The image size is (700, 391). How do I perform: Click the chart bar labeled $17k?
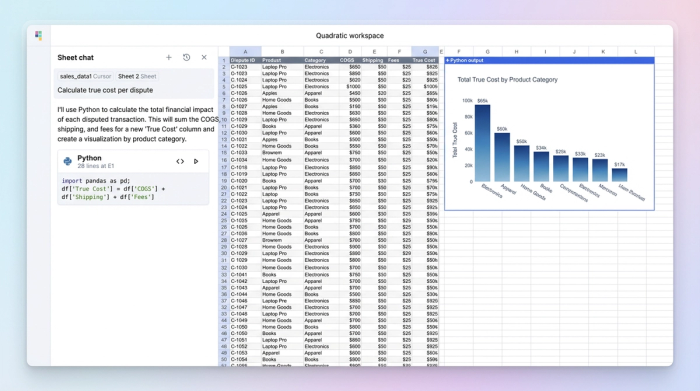click(x=619, y=175)
